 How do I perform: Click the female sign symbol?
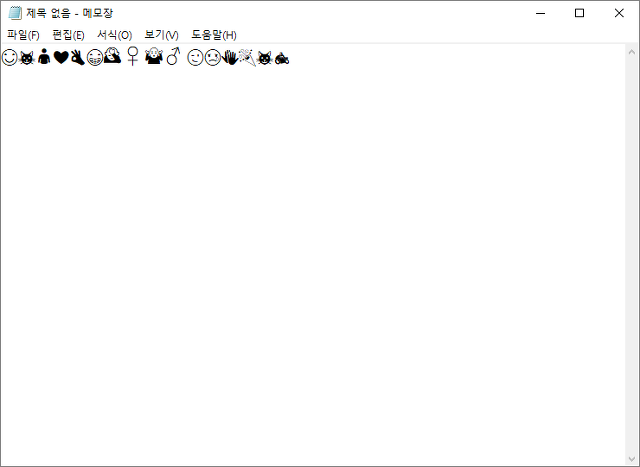133,56
